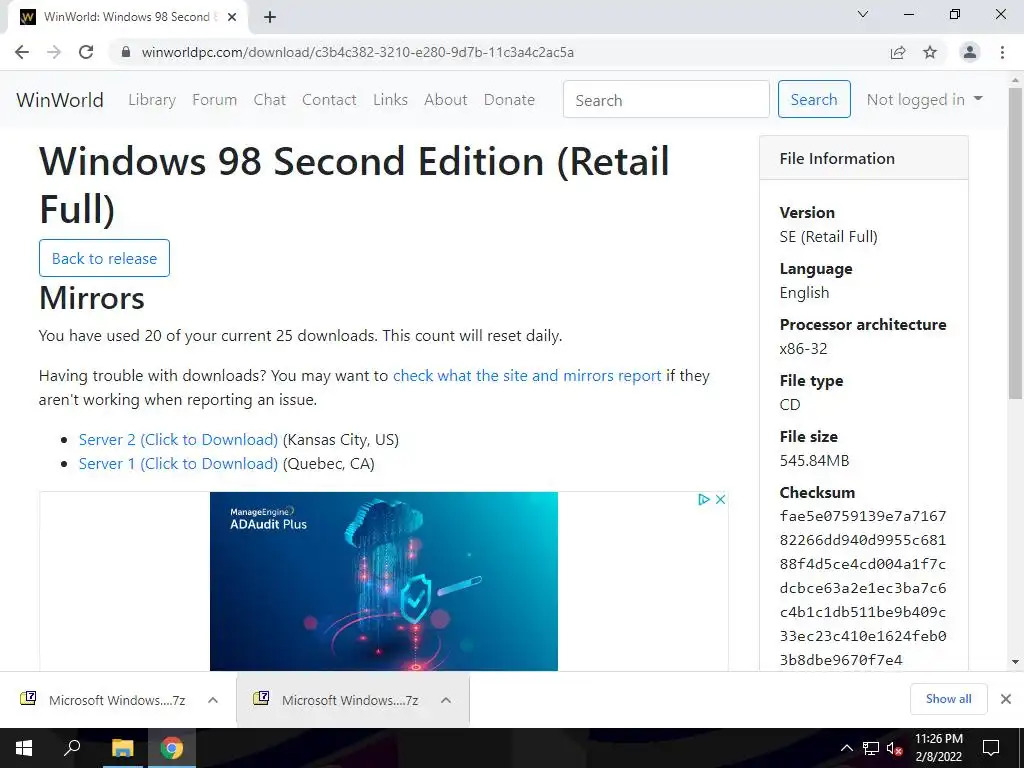
Task: Click the network tray icon
Action: click(871, 748)
